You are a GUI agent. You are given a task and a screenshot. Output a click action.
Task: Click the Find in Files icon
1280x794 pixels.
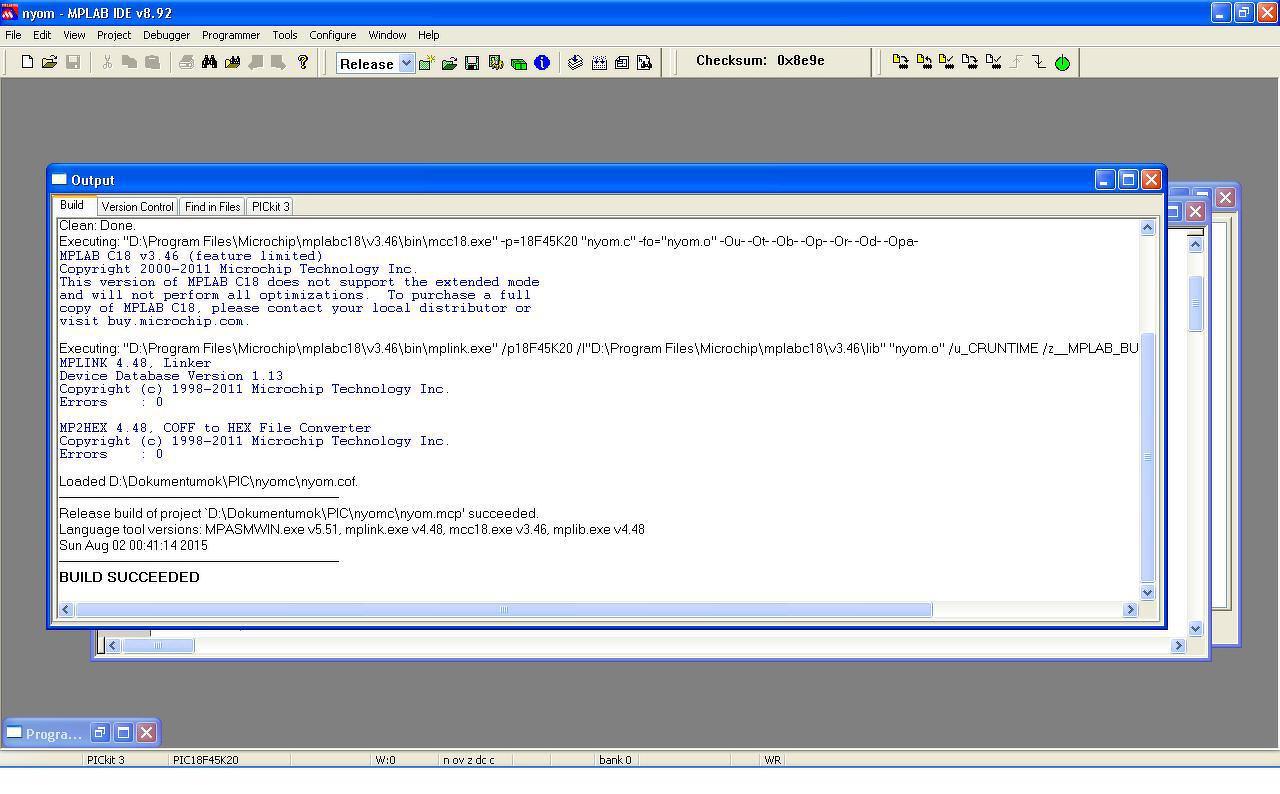[x=232, y=62]
